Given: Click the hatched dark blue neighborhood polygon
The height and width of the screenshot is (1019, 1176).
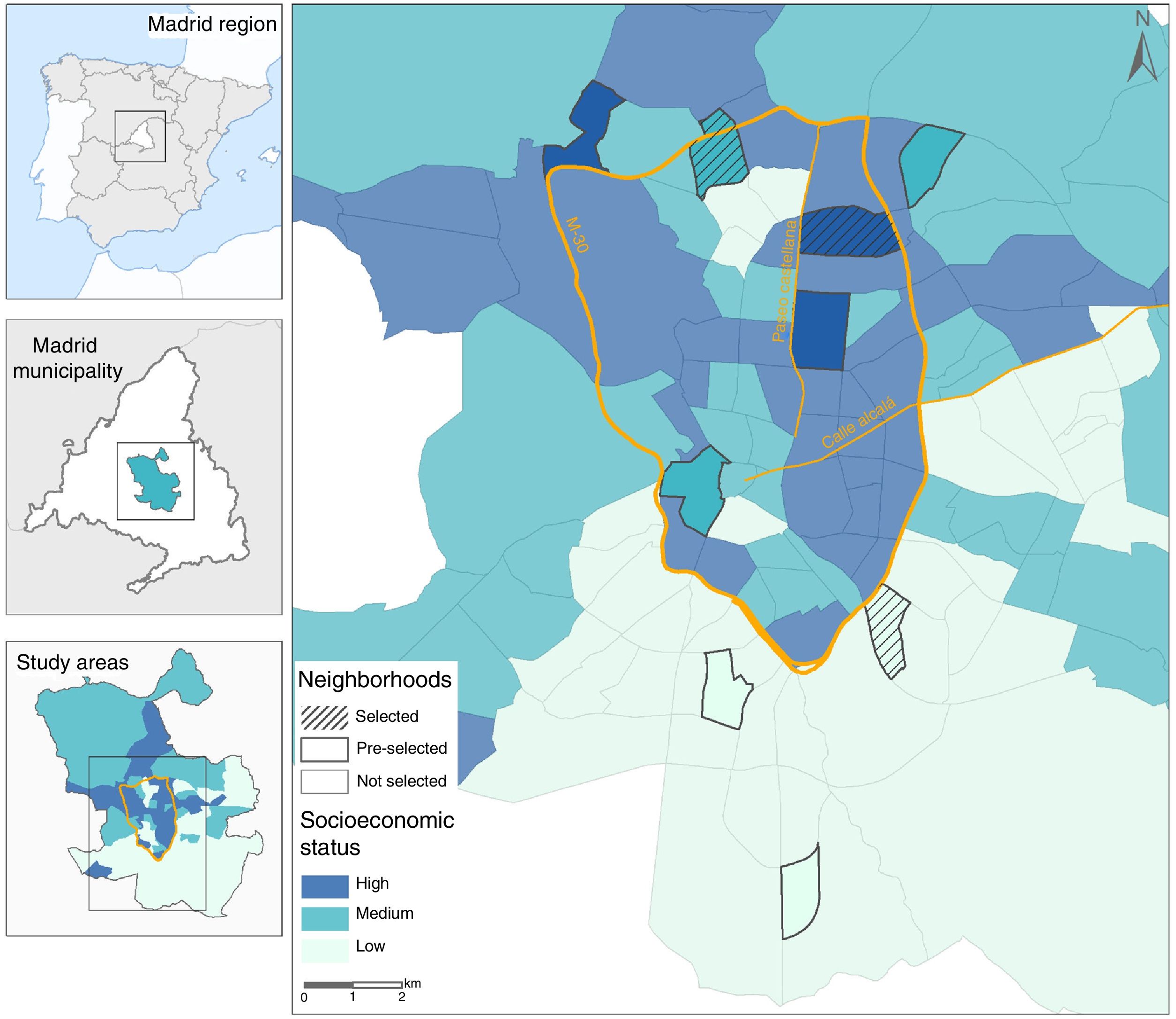Looking at the screenshot, I should [849, 232].
